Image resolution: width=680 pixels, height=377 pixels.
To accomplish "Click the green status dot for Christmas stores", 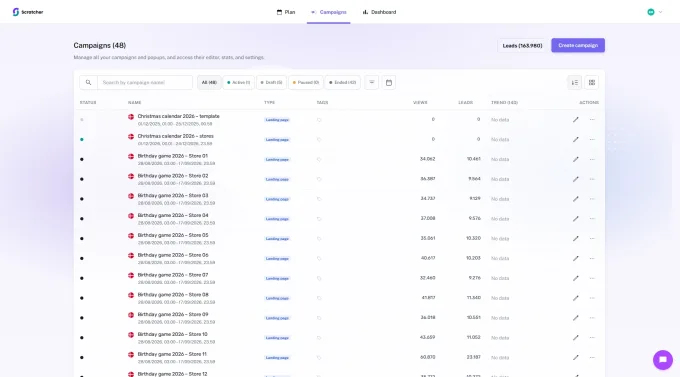I will click(82, 140).
